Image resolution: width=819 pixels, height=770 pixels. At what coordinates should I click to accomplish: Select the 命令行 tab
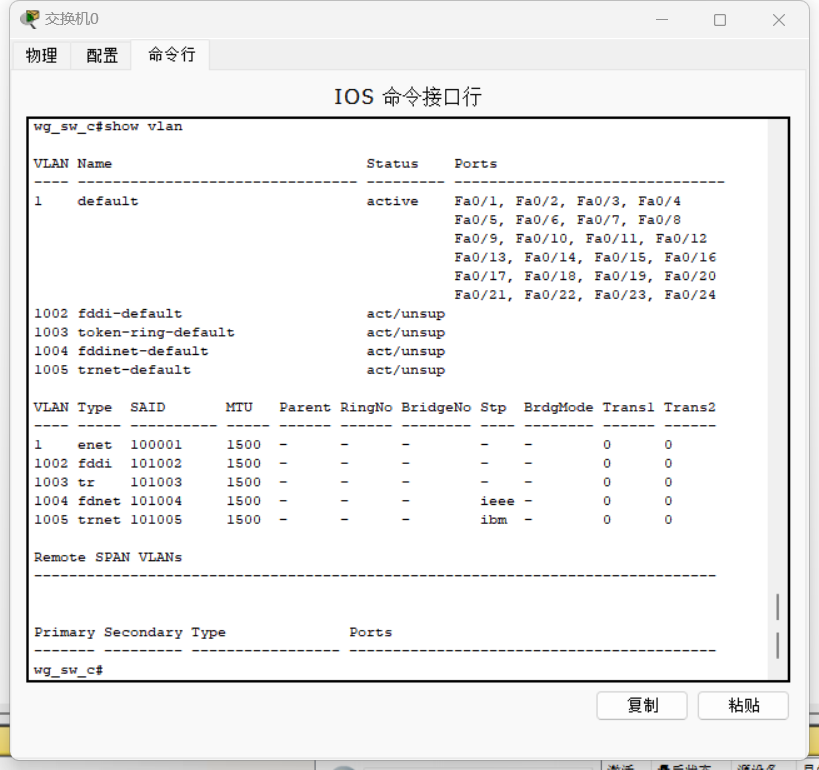coord(171,54)
